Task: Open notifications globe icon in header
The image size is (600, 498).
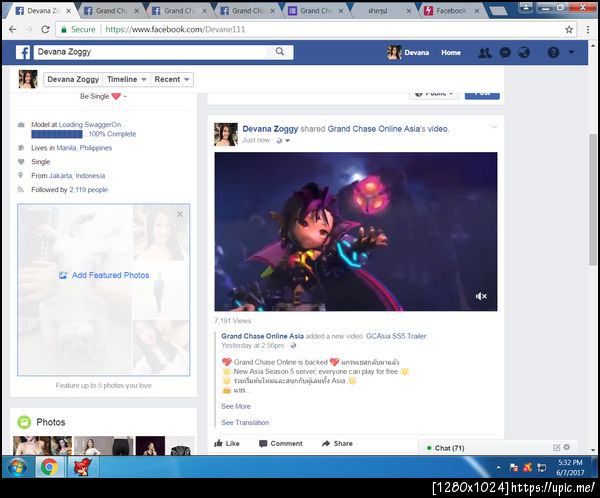Action: coord(524,52)
